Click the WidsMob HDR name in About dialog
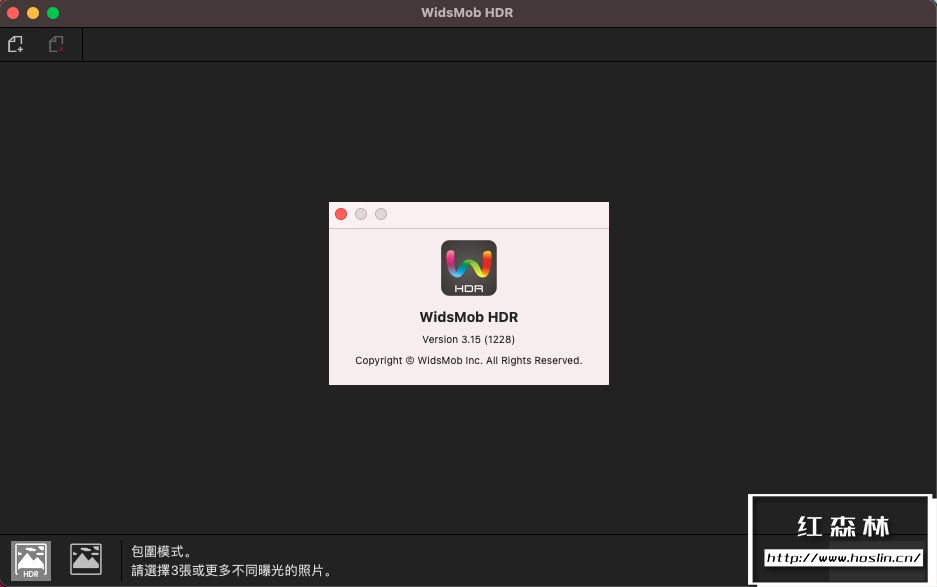Viewport: 937px width, 587px height. tap(468, 317)
